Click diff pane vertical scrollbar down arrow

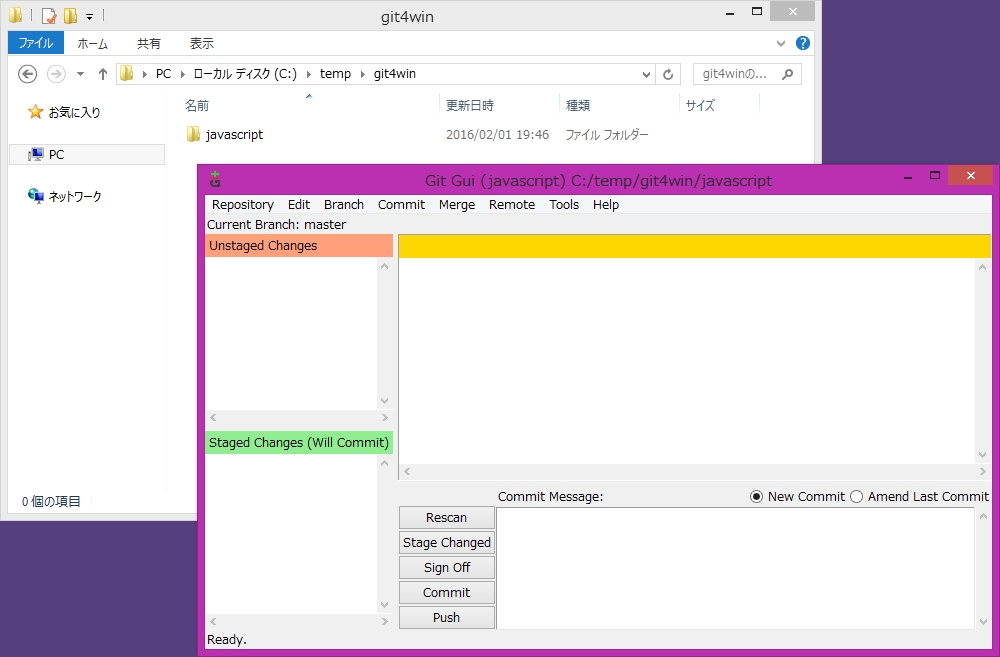[982, 455]
